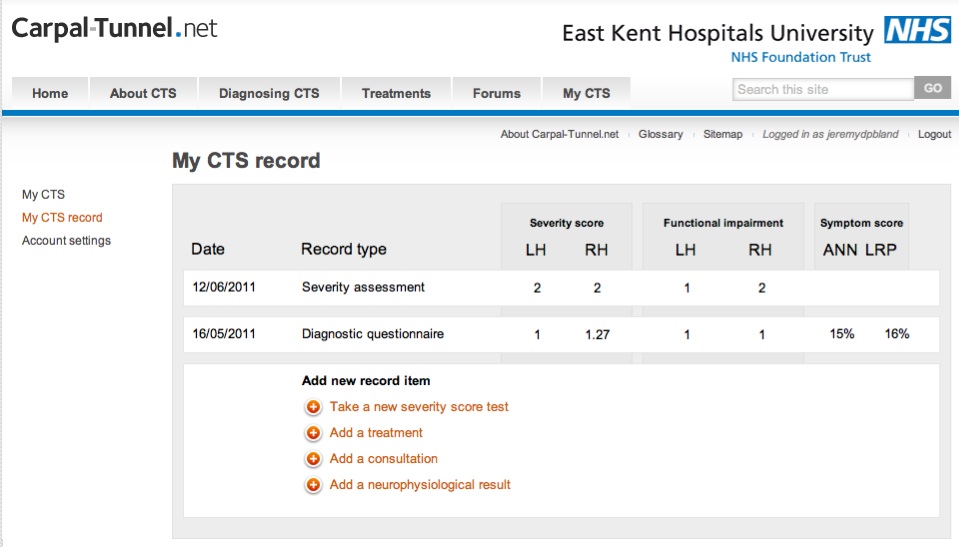959x547 pixels.
Task: Click the 'Date' column header
Action: click(208, 250)
